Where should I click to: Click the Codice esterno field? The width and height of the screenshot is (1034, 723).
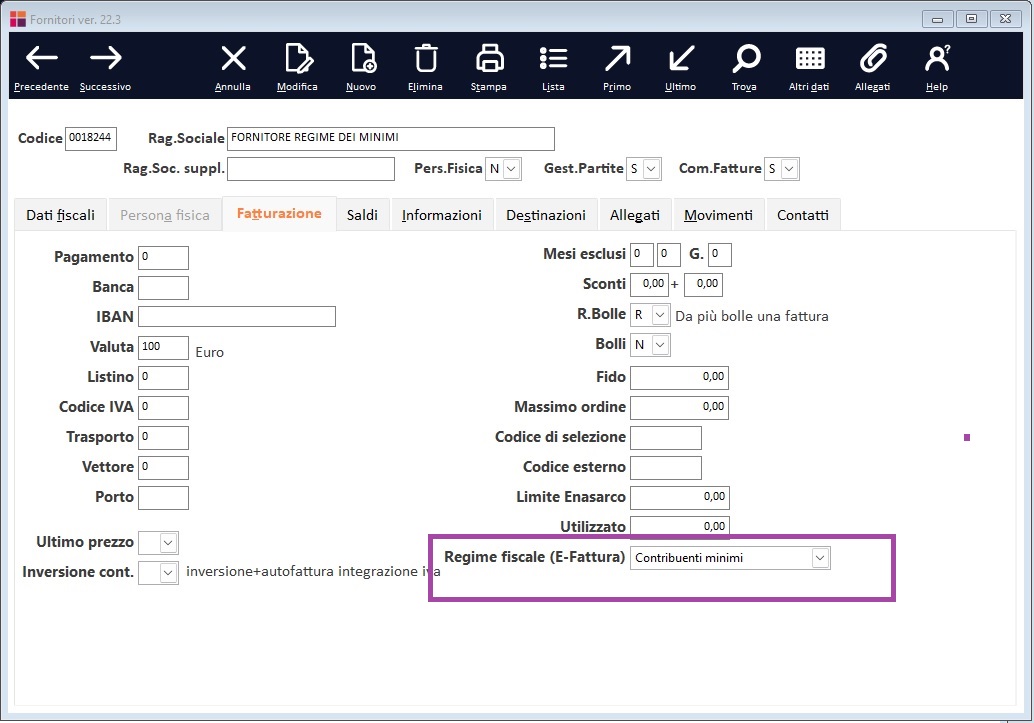666,468
